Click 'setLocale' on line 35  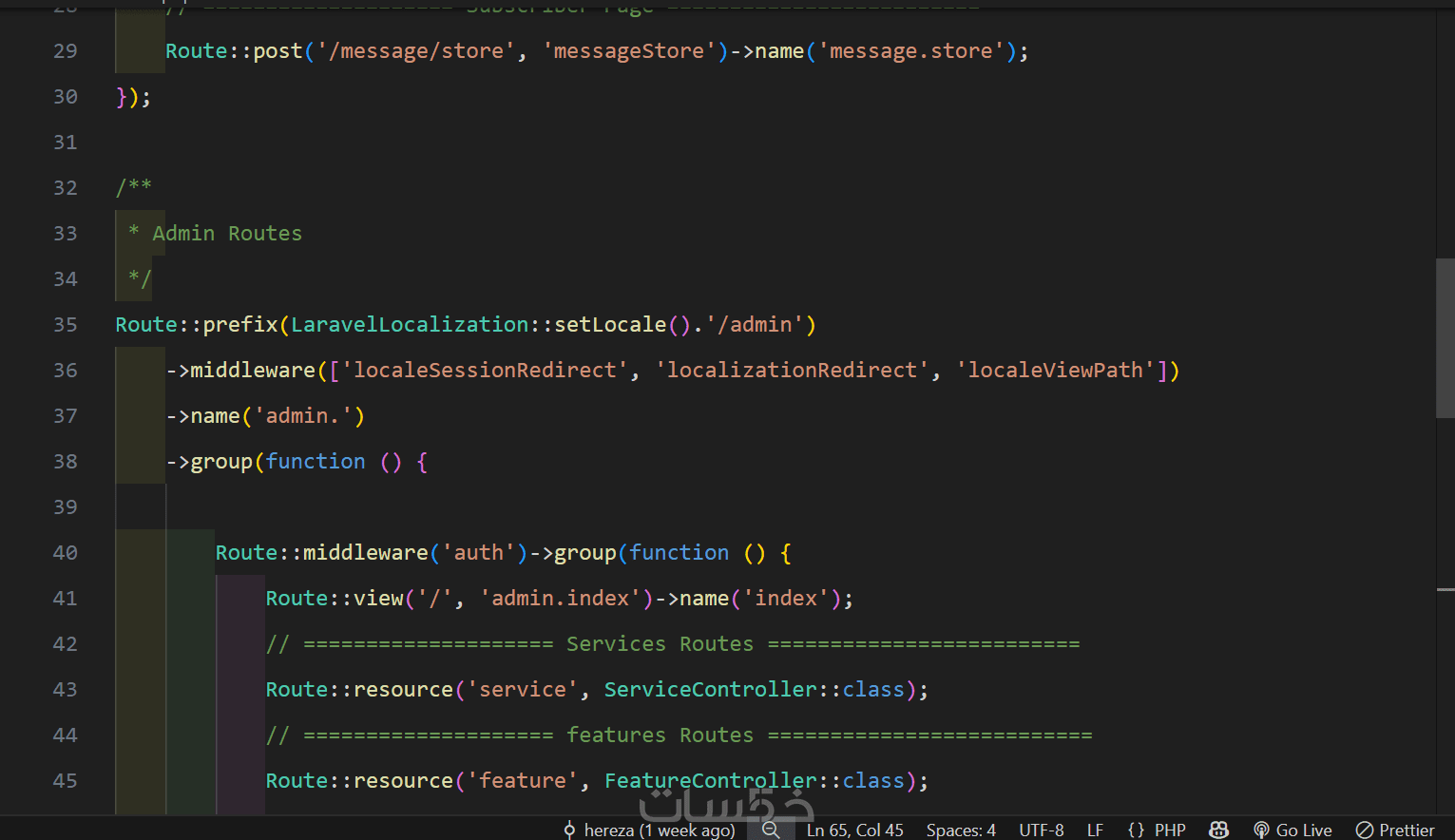611,325
